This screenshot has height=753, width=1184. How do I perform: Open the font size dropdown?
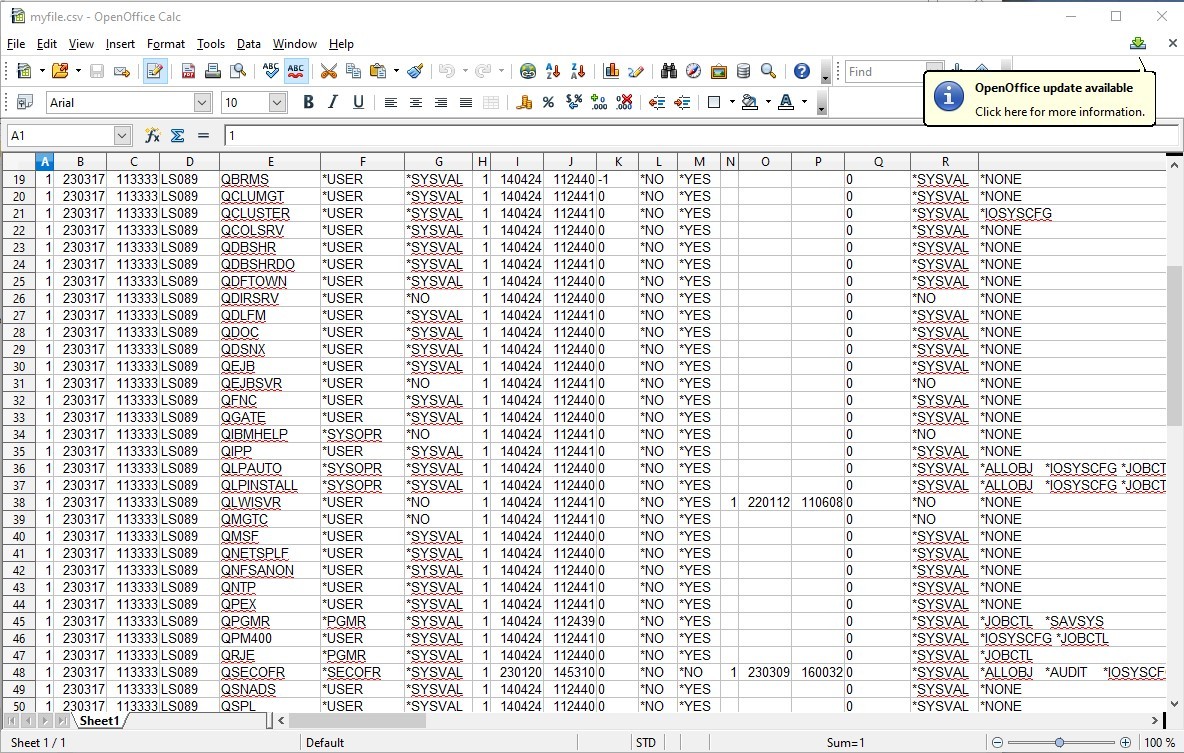(x=277, y=102)
